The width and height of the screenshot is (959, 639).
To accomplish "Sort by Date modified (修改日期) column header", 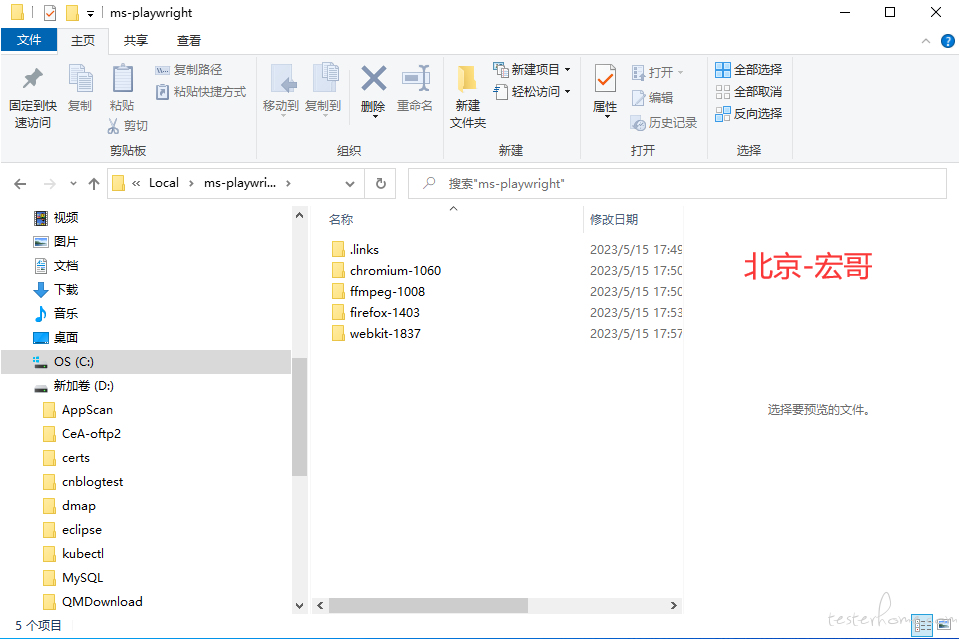I will 614,220.
